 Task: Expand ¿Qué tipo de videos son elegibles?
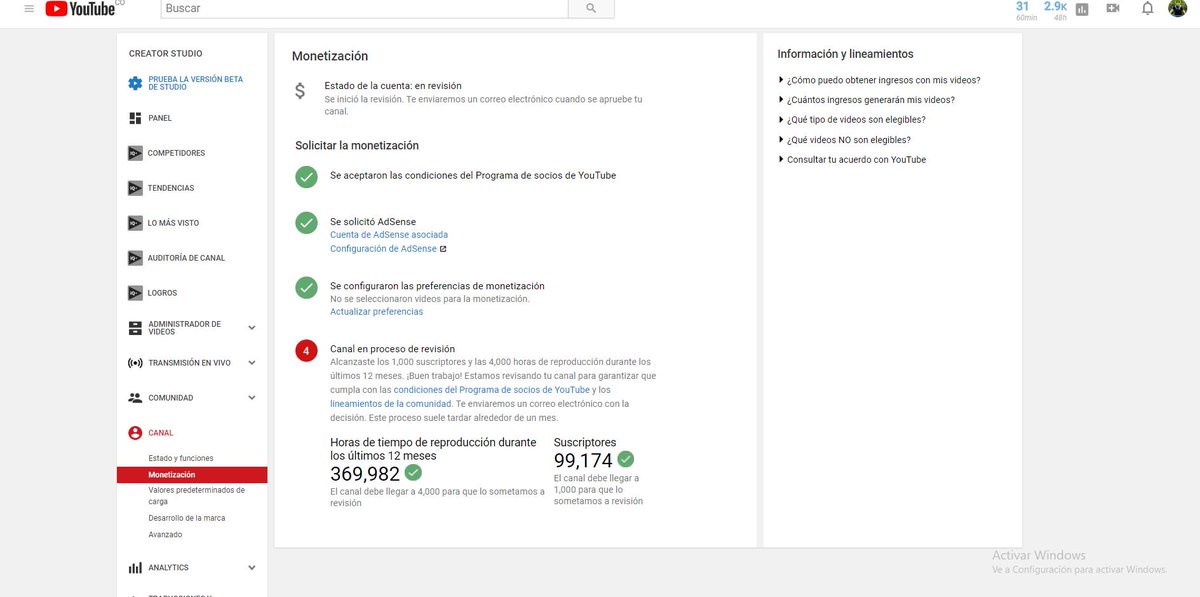[858, 120]
